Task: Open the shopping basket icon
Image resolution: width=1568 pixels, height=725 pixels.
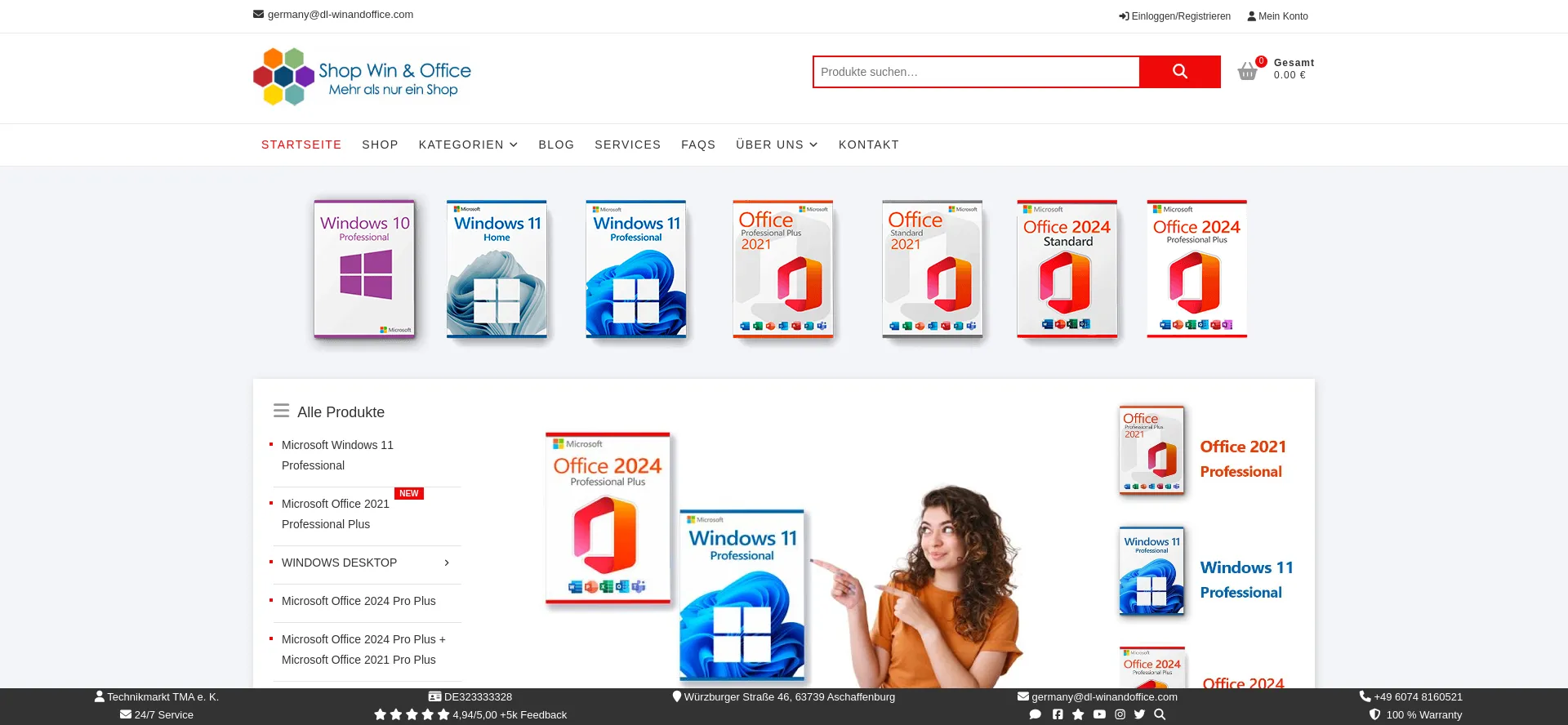Action: point(1247,72)
